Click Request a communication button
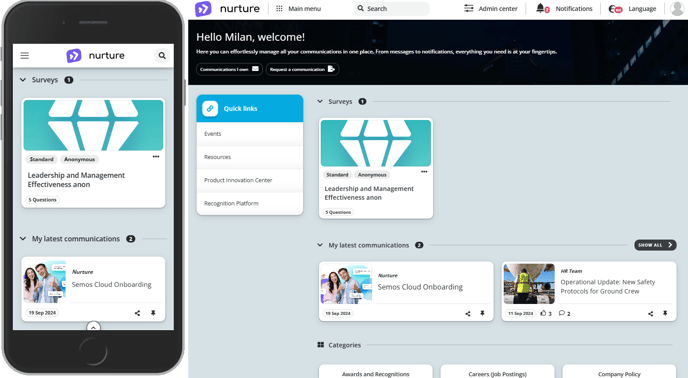Viewport: 688px width, 378px height. (302, 69)
